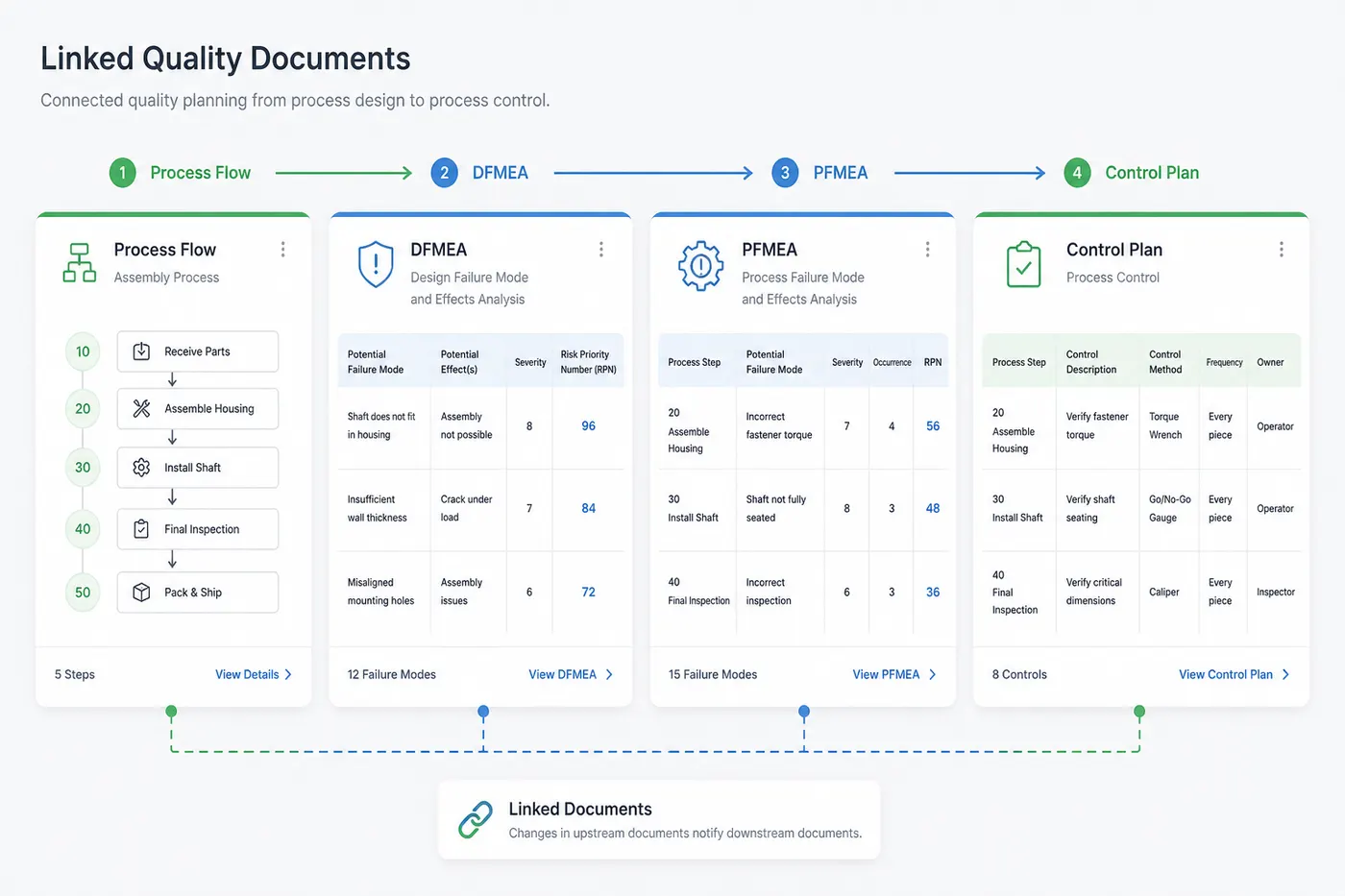The image size is (1345, 896).
Task: Follow the View Control Plan link
Action: (1235, 674)
